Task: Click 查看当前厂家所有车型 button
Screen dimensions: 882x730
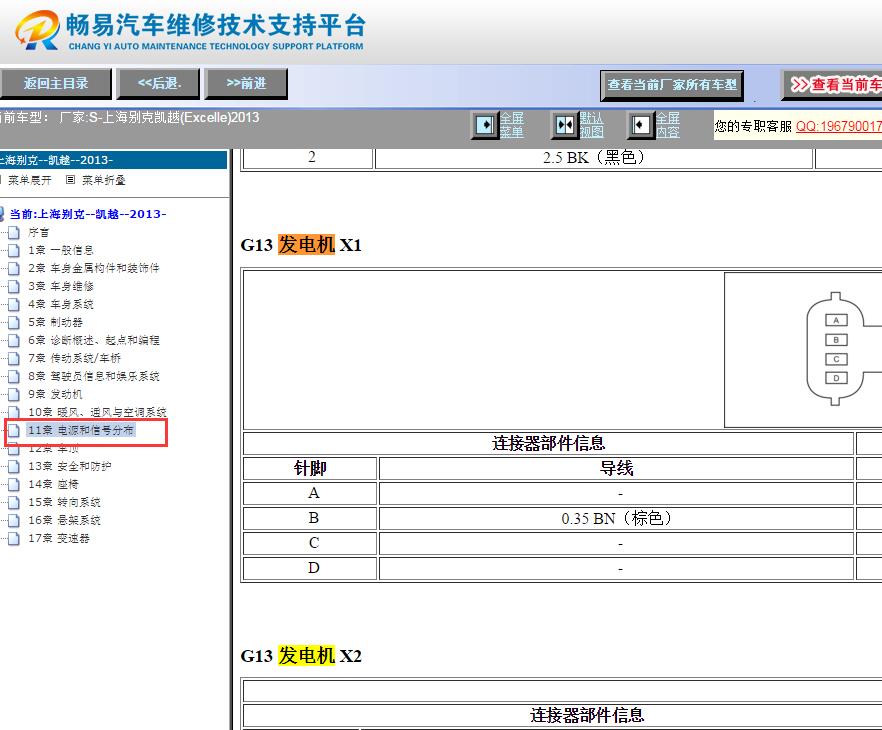Action: coord(672,85)
